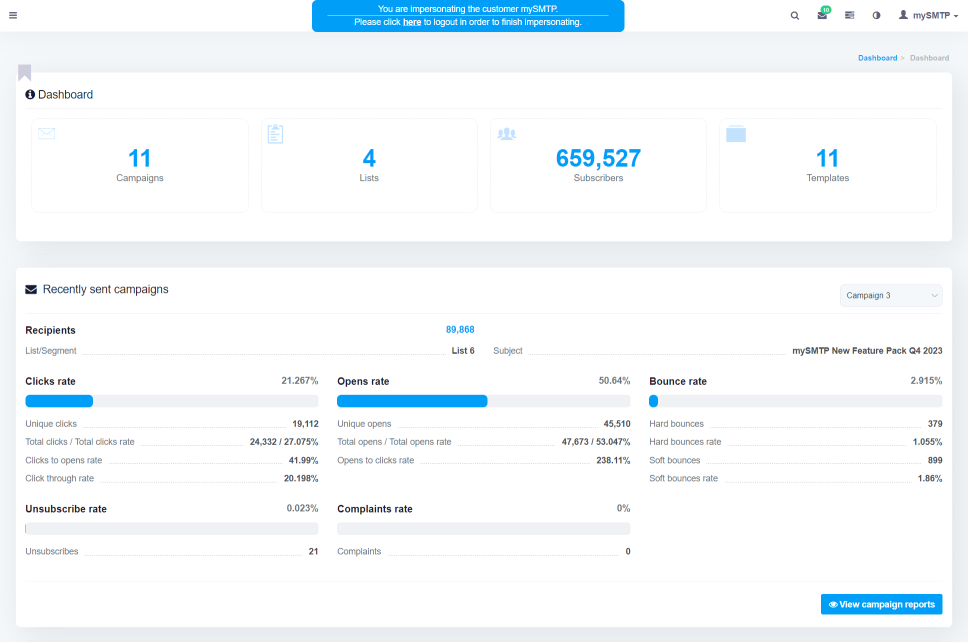Click the Clicks rate progress bar
This screenshot has height=642, width=968.
click(x=171, y=401)
